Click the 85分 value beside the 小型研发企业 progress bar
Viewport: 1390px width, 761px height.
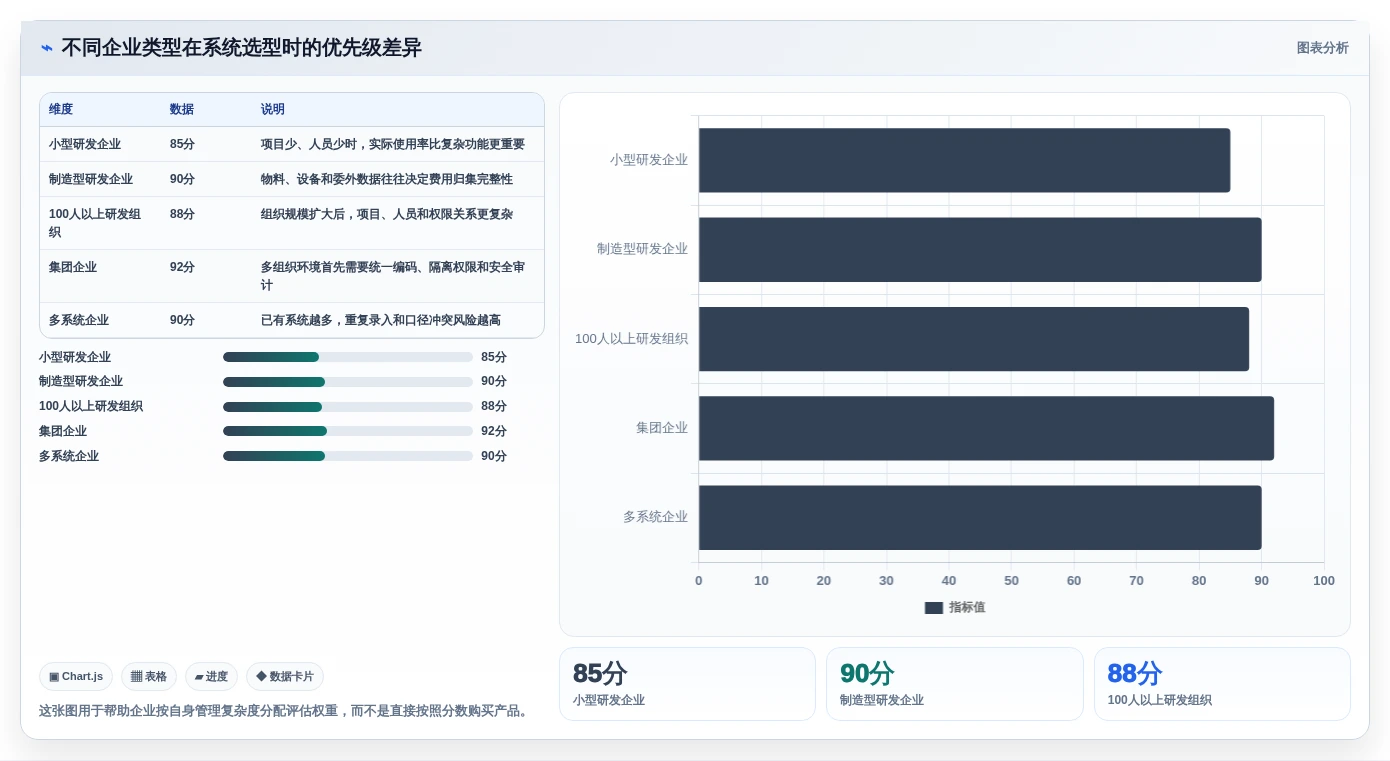click(494, 357)
